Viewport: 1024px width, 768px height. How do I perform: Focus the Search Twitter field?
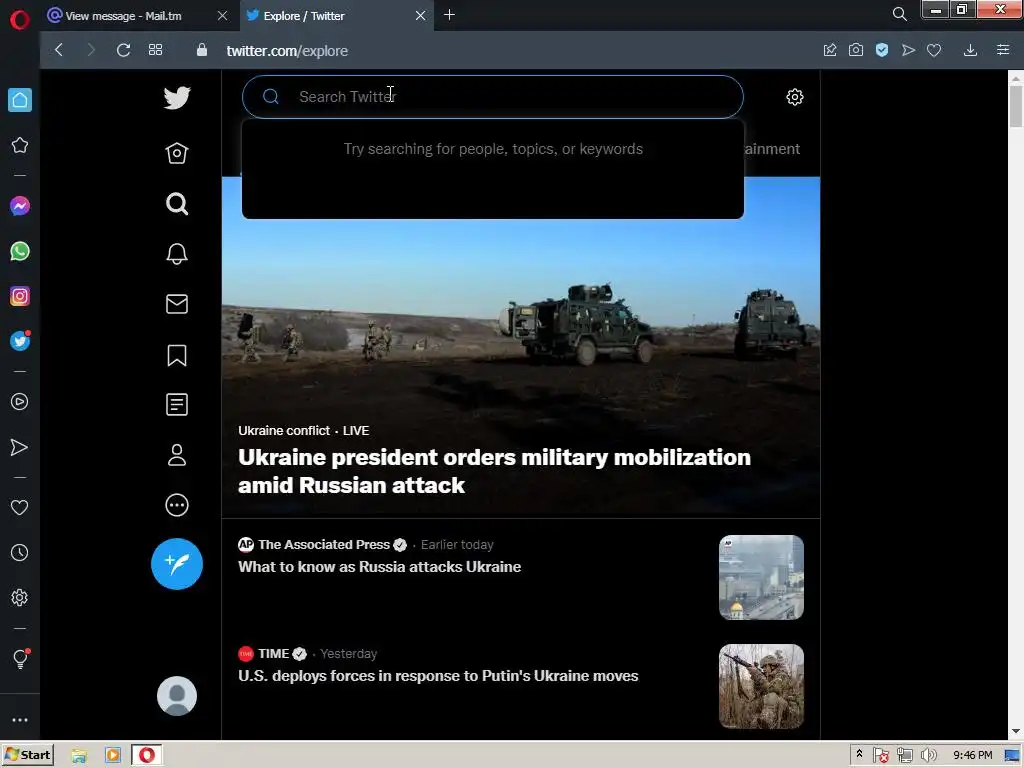coord(492,97)
